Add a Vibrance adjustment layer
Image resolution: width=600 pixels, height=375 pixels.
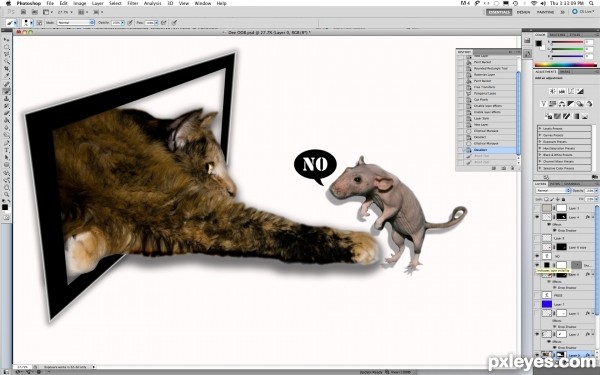(543, 104)
